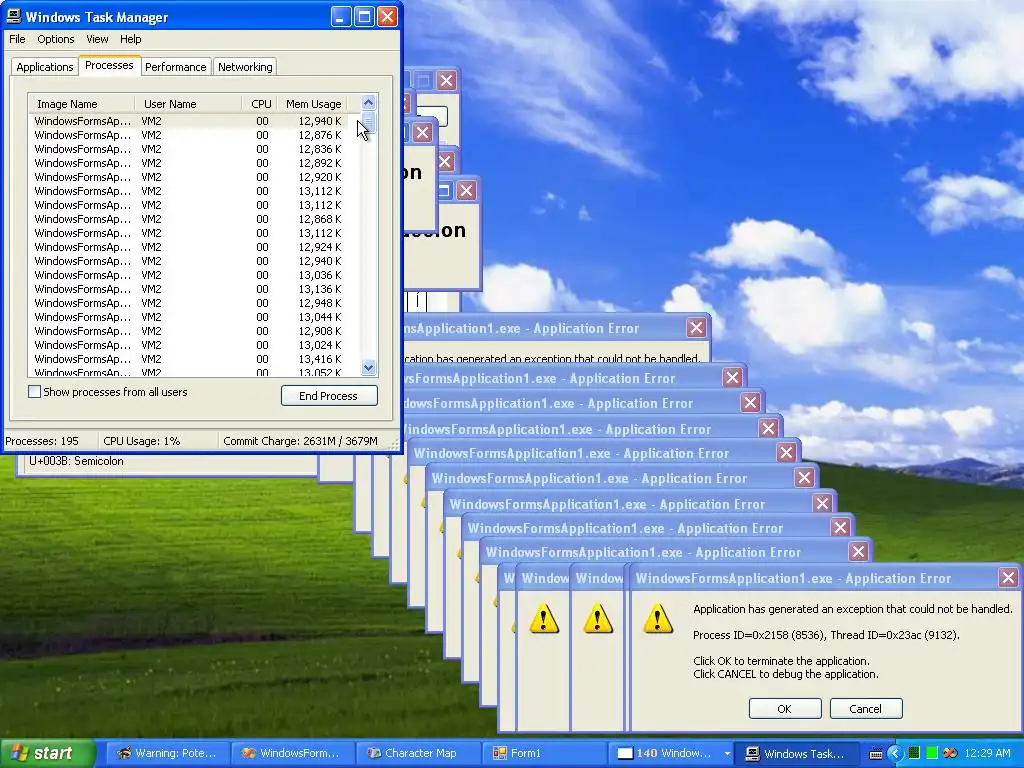Sort processes by Mem Usage column
Screen dimensions: 1024x768
coord(313,104)
